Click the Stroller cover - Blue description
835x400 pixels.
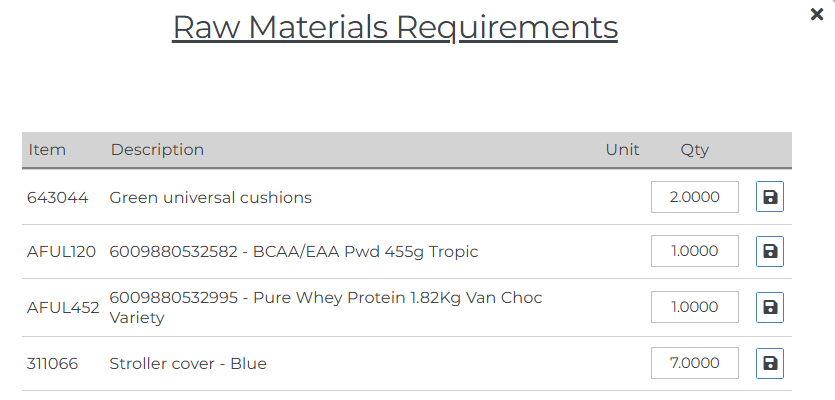[x=188, y=364]
